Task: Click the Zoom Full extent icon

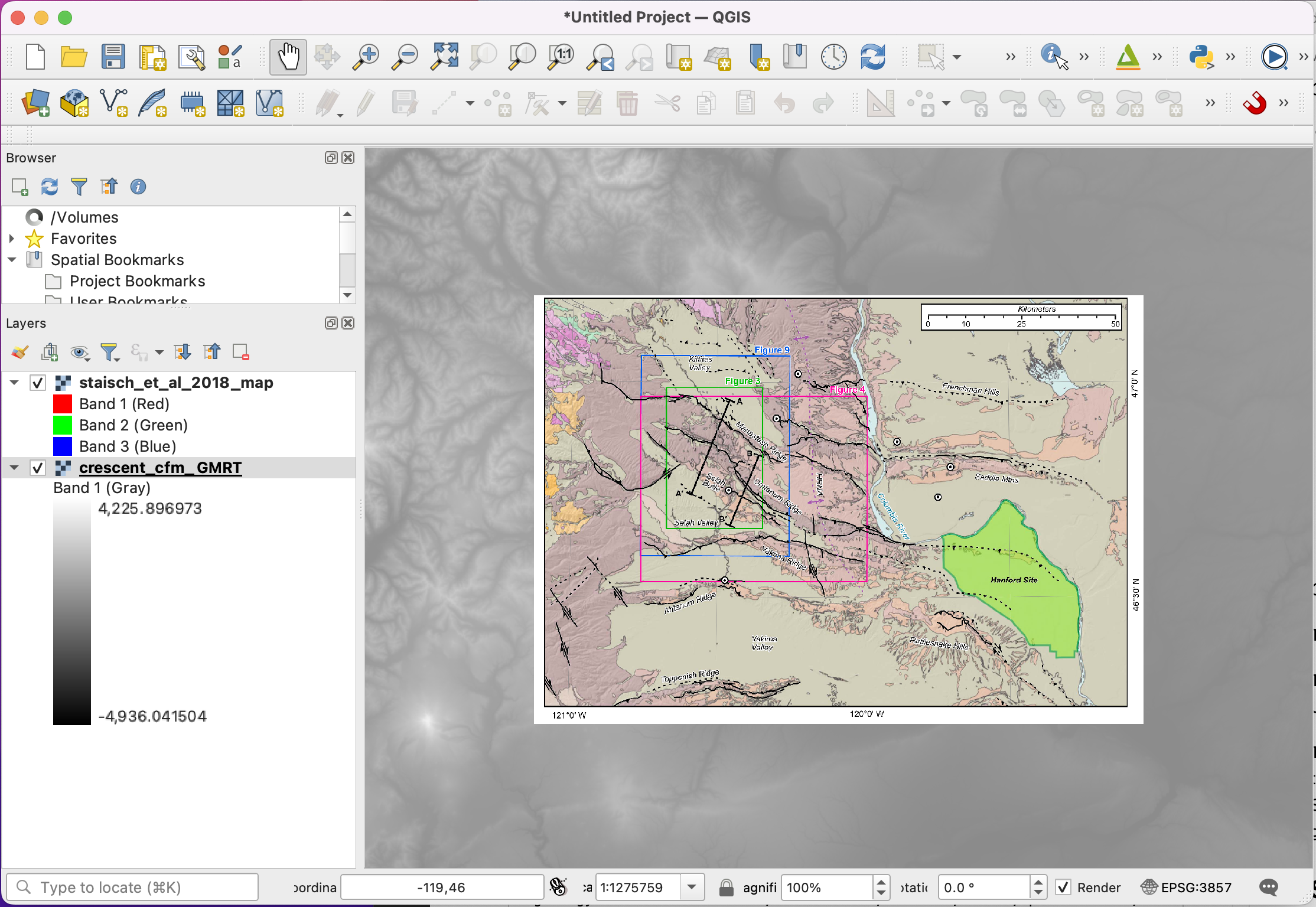Action: (x=444, y=57)
